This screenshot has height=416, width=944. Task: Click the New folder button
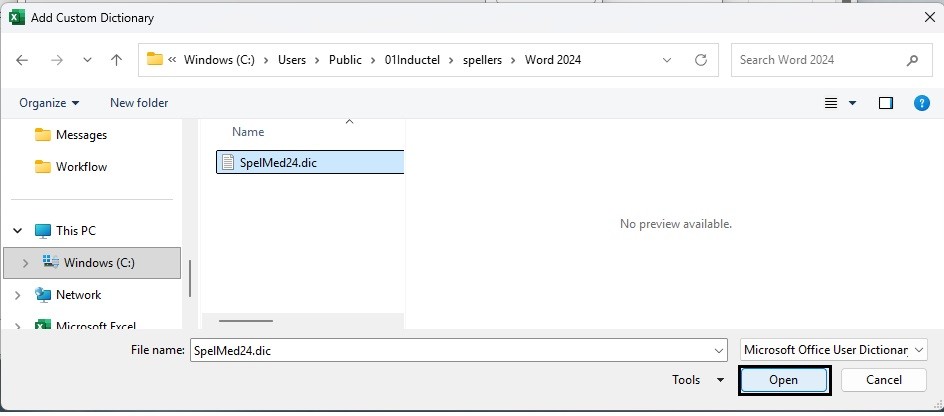tap(139, 103)
